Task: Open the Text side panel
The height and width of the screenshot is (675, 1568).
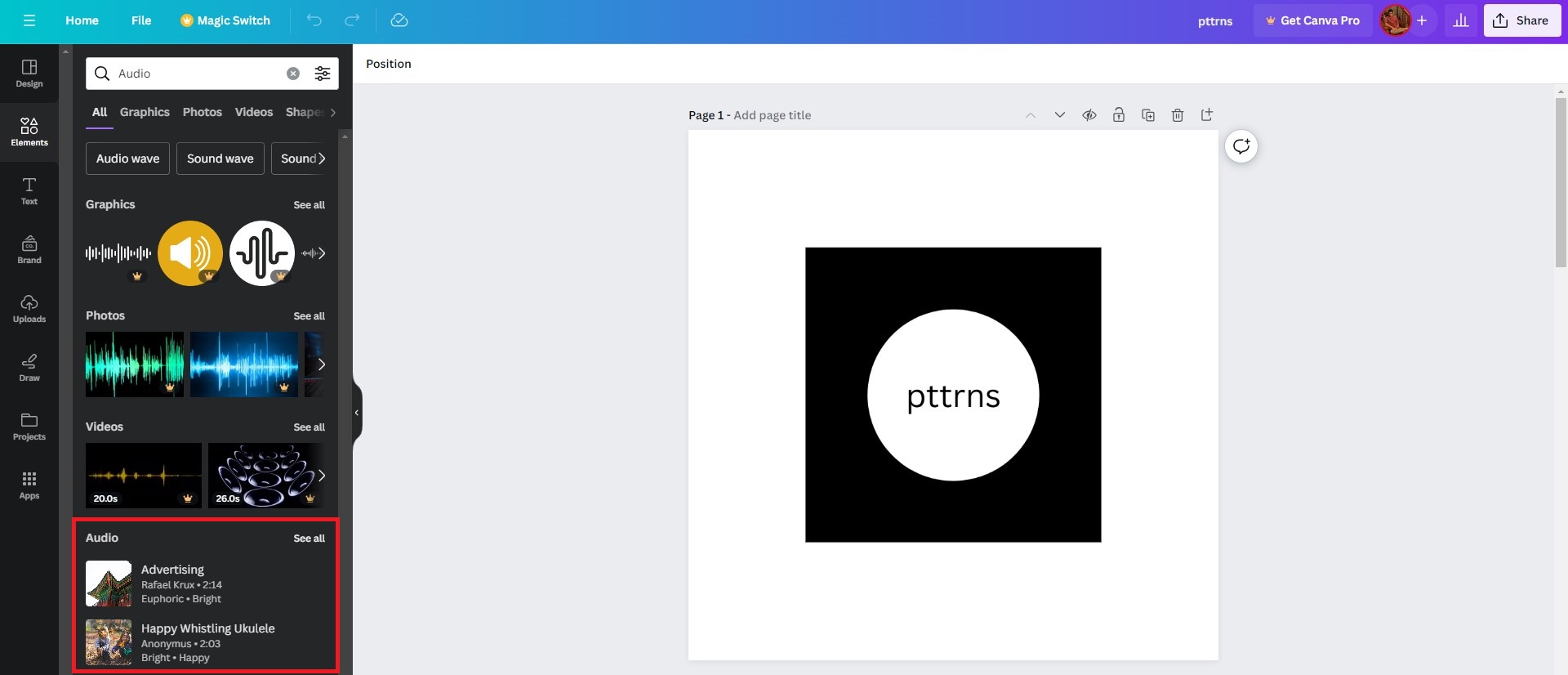Action: point(29,191)
